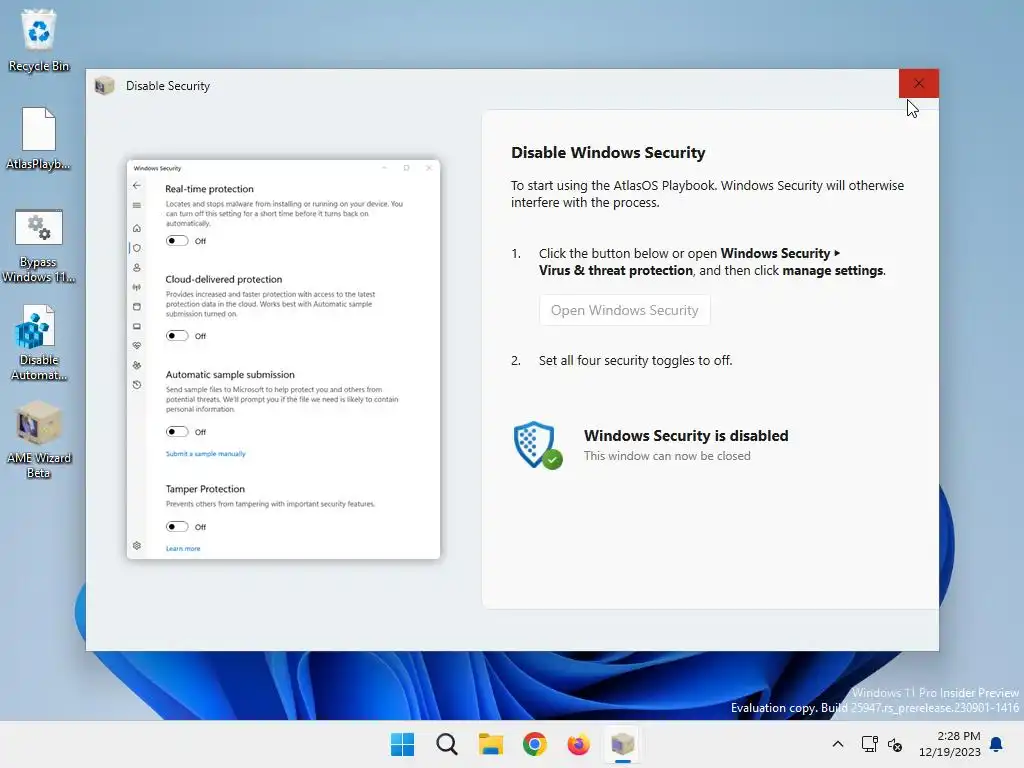Viewport: 1024px width, 768px height.
Task: Open the notifications bell icon
Action: point(997,744)
